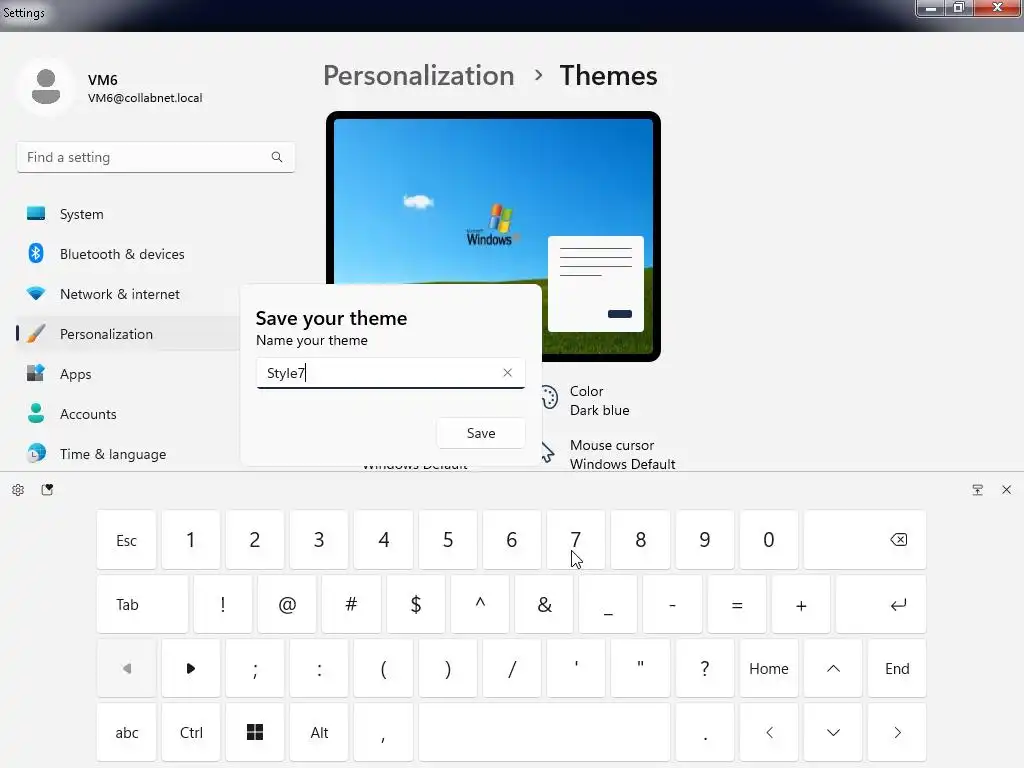The height and width of the screenshot is (768, 1024).
Task: Tap the question mark key
Action: click(x=705, y=668)
